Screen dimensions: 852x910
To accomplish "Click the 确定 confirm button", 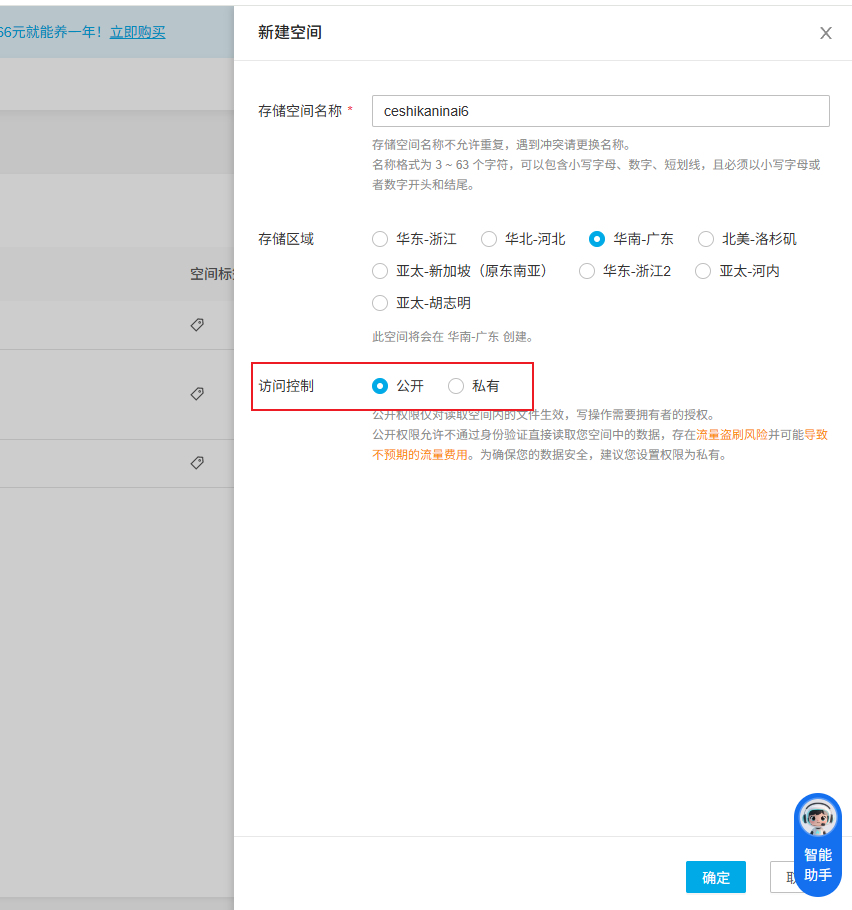I will [x=715, y=877].
